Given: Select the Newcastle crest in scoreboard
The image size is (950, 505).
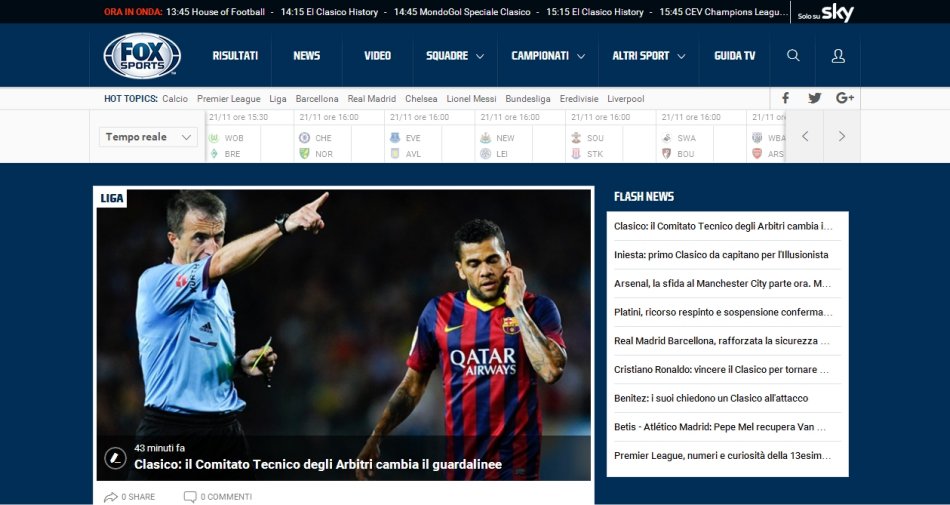Looking at the screenshot, I should (485, 138).
